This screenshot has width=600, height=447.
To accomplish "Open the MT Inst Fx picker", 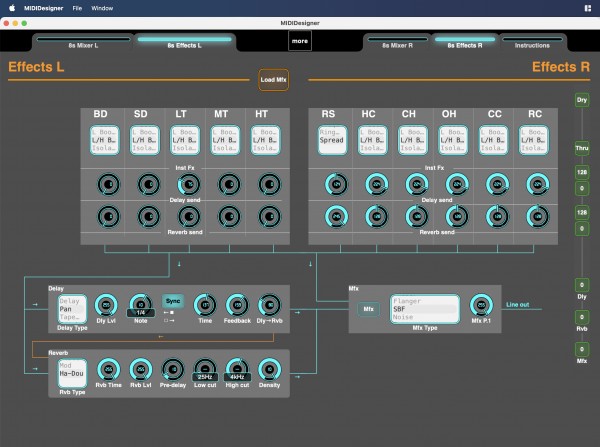I will point(225,140).
